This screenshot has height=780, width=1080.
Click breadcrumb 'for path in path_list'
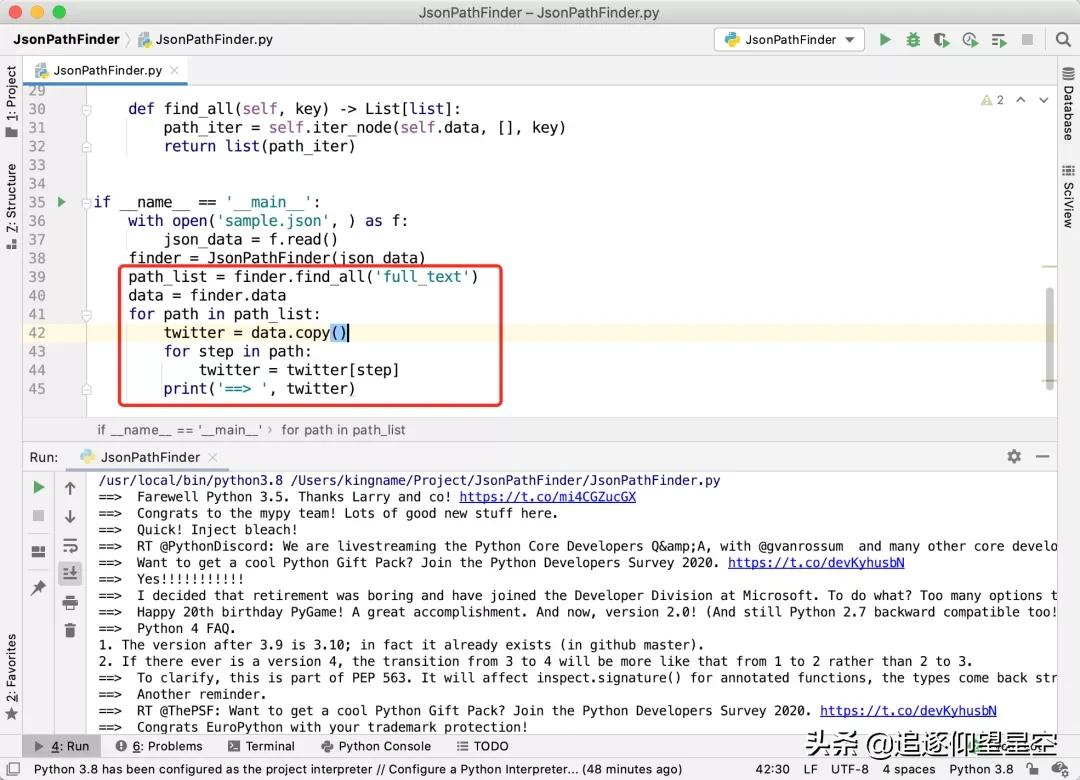click(x=343, y=430)
